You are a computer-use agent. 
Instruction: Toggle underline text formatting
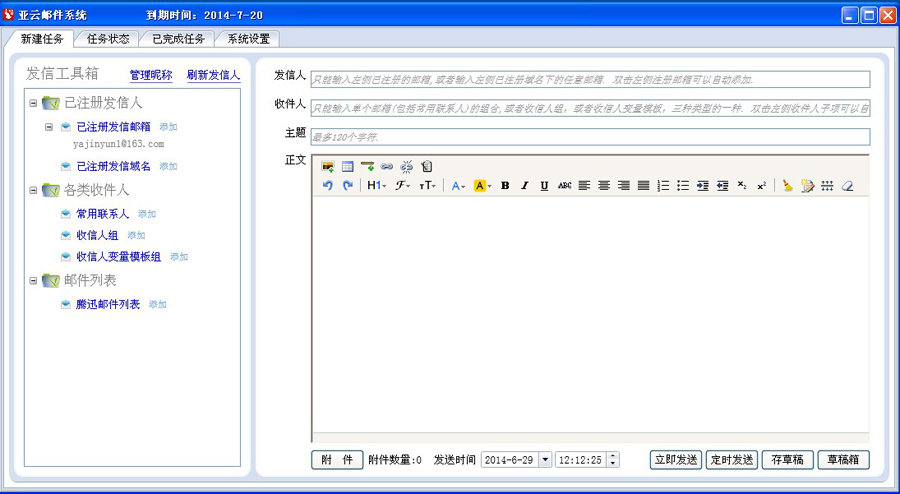tap(544, 186)
